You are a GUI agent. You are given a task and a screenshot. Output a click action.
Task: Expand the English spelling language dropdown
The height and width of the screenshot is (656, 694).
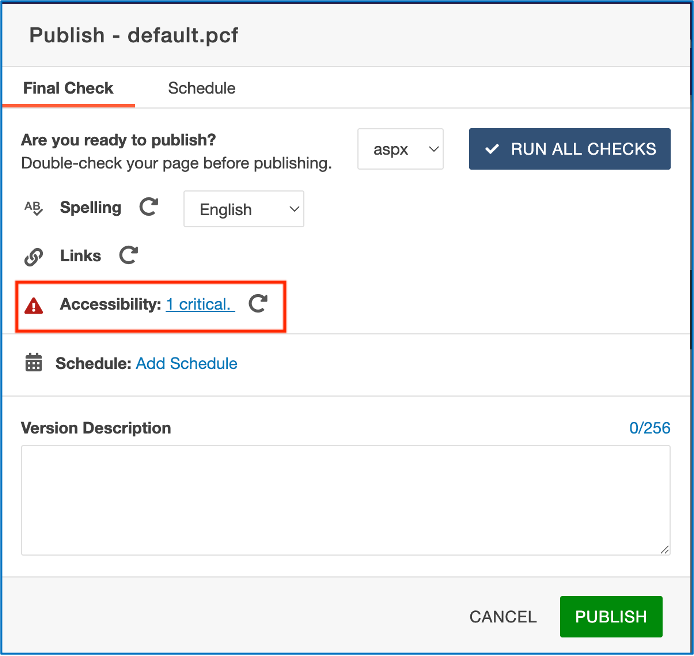tap(243, 209)
